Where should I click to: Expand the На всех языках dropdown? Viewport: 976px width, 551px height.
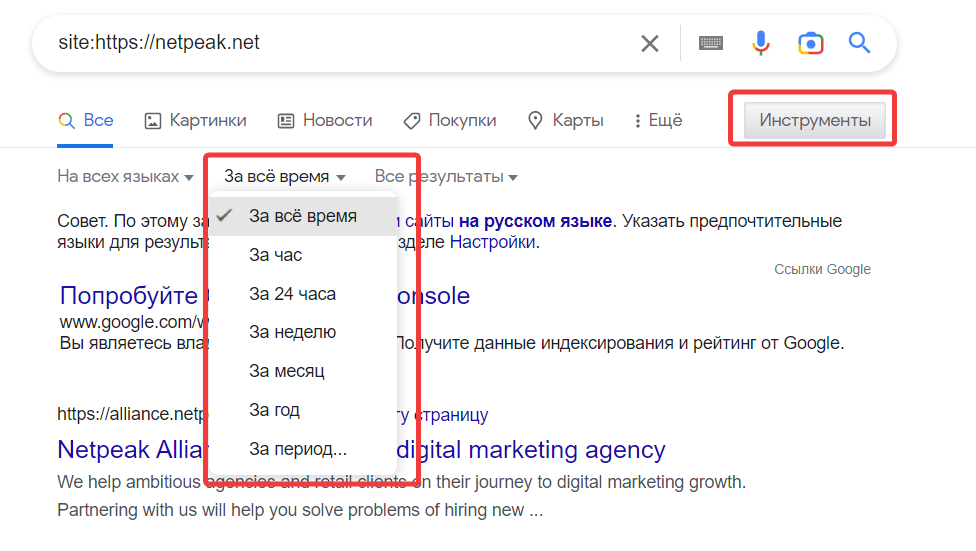[x=125, y=177]
